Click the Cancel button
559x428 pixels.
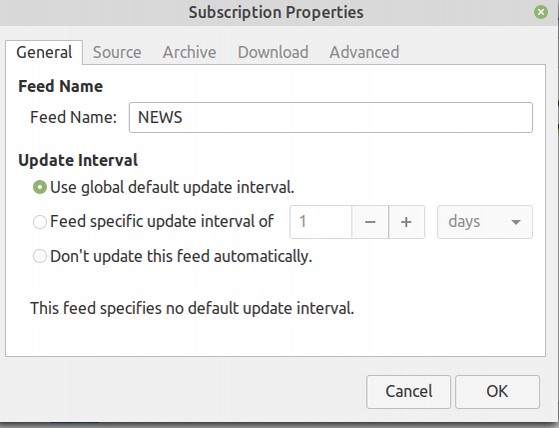[408, 391]
